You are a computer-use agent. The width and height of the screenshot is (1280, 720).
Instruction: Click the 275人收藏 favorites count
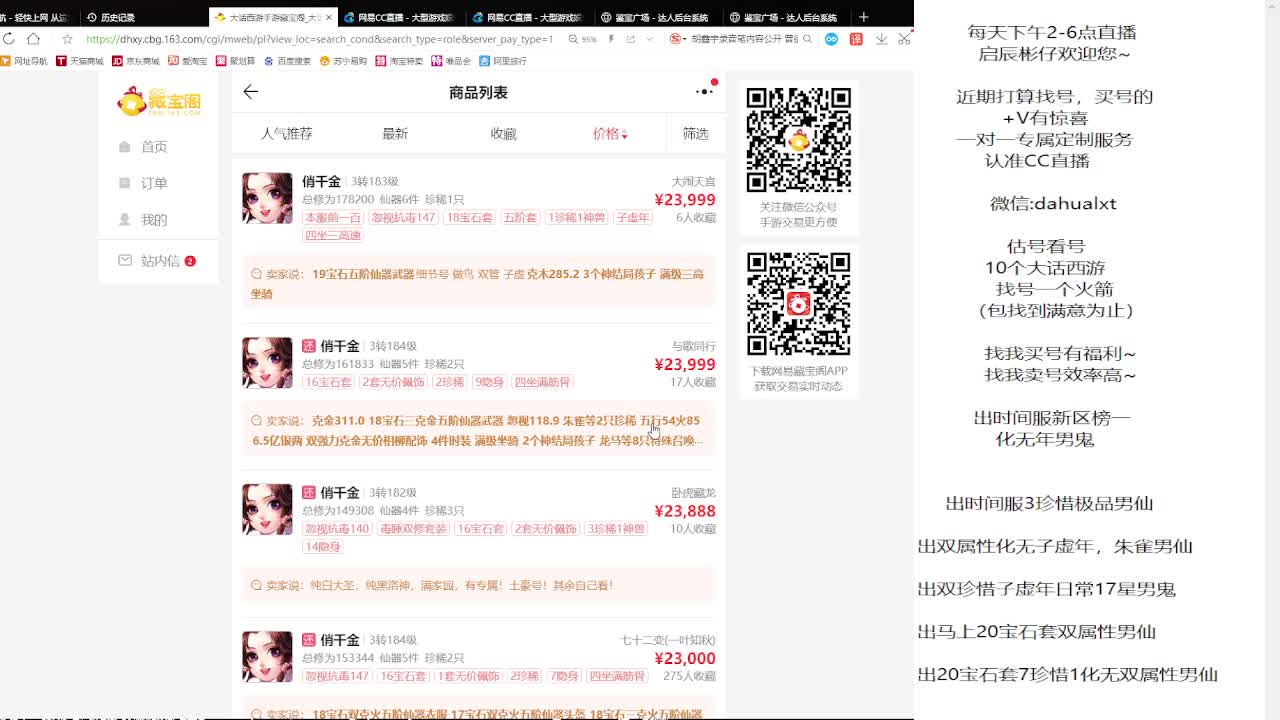tap(690, 677)
